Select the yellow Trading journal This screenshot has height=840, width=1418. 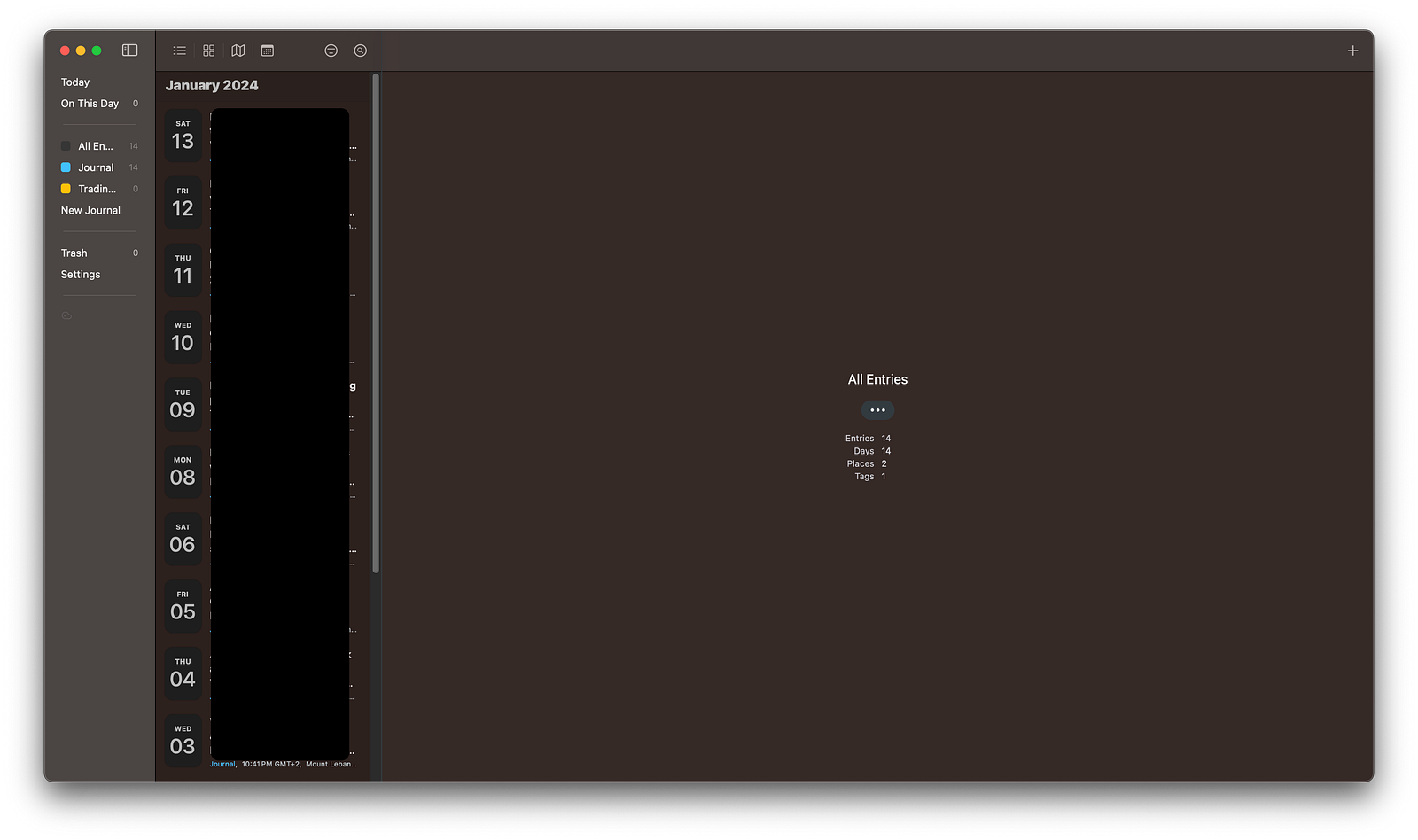pyautogui.click(x=99, y=189)
